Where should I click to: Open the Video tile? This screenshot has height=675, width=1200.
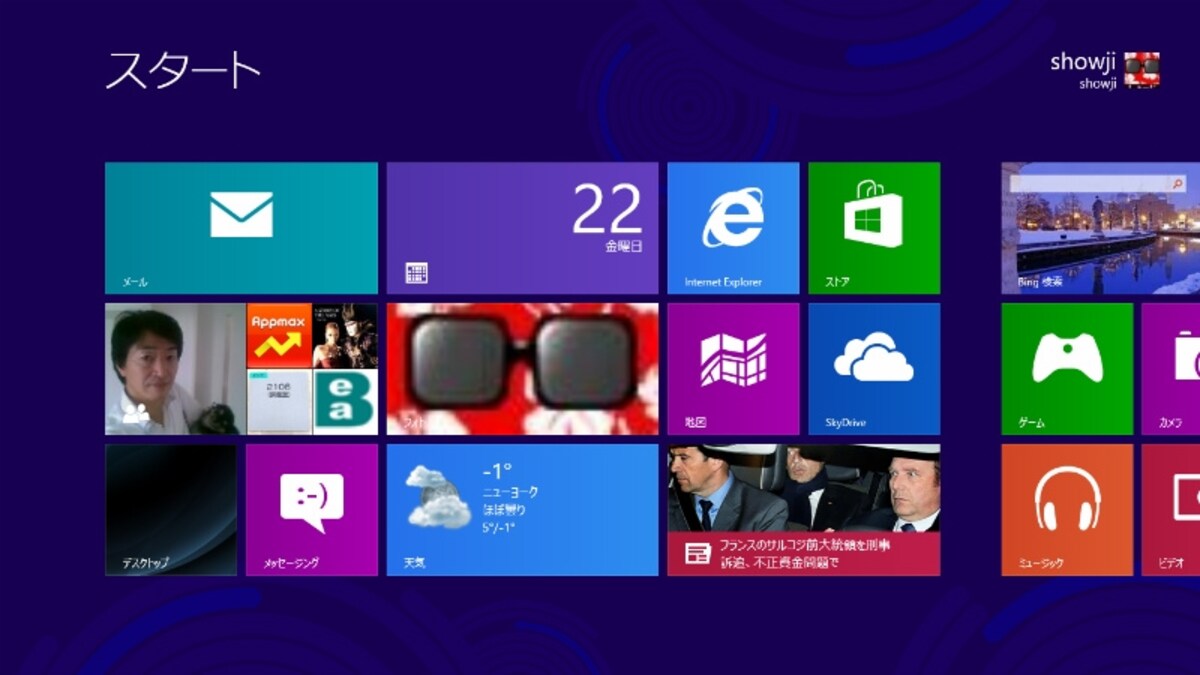pos(1171,510)
